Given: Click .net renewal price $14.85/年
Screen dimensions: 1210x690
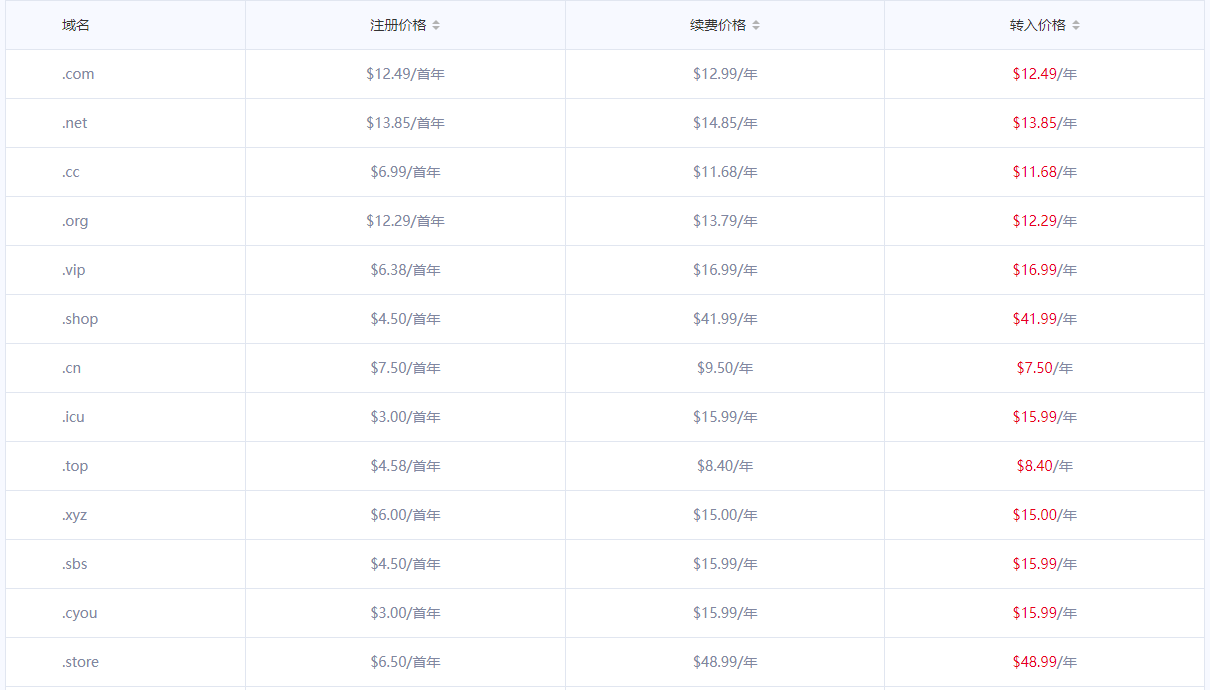Looking at the screenshot, I should tap(725, 123).
